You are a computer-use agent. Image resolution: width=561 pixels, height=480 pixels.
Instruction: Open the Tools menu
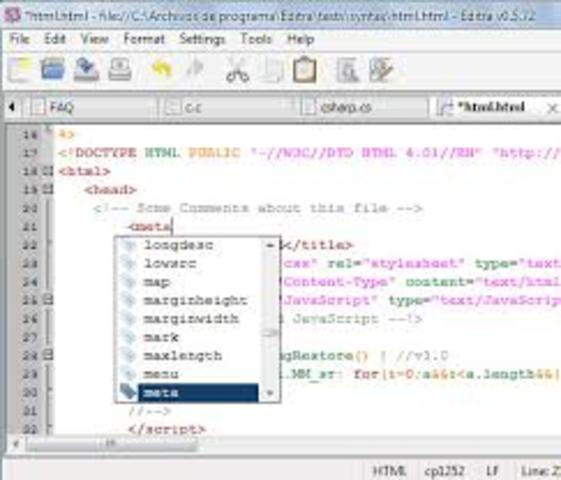tap(256, 39)
